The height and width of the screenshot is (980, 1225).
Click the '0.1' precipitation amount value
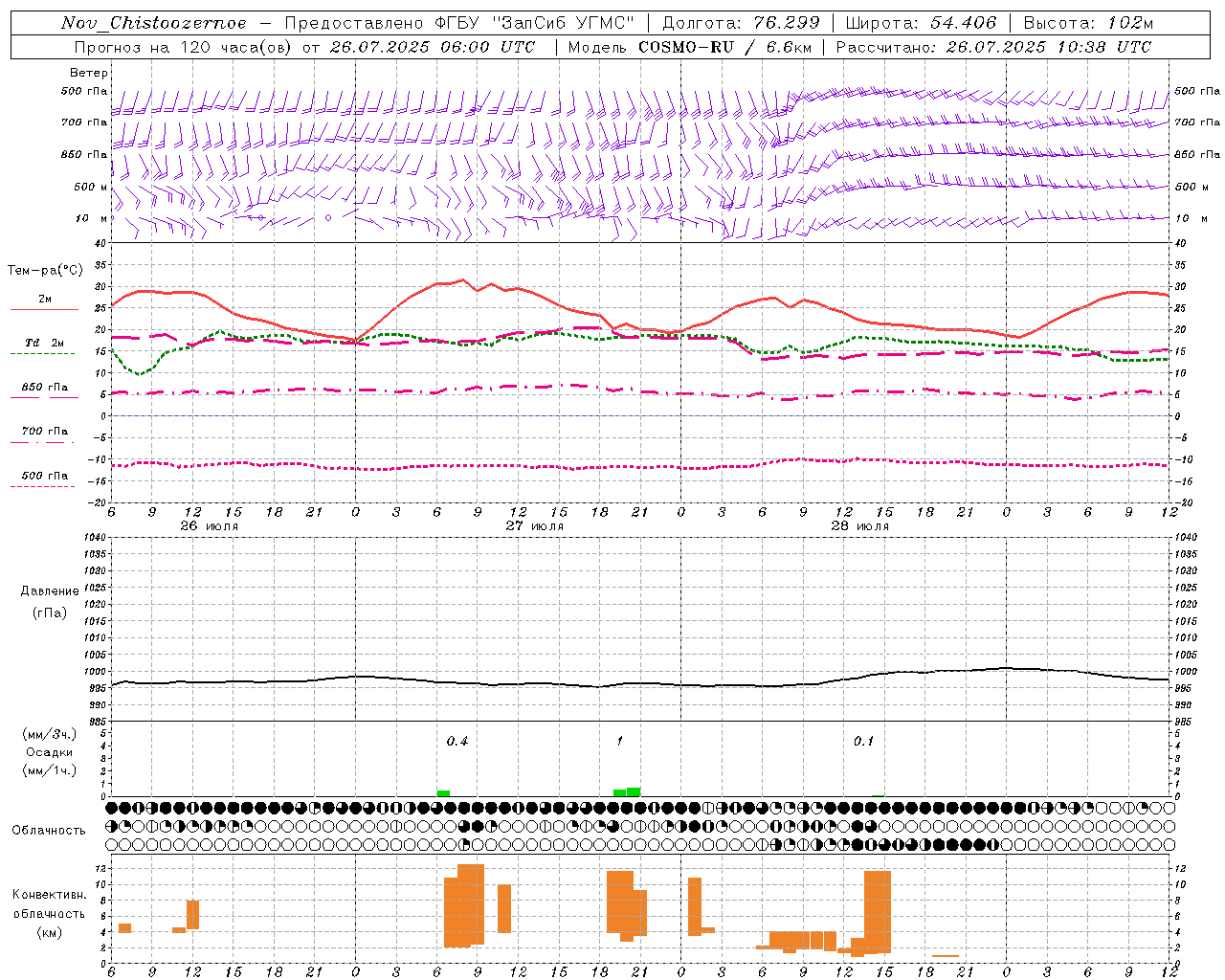click(864, 742)
